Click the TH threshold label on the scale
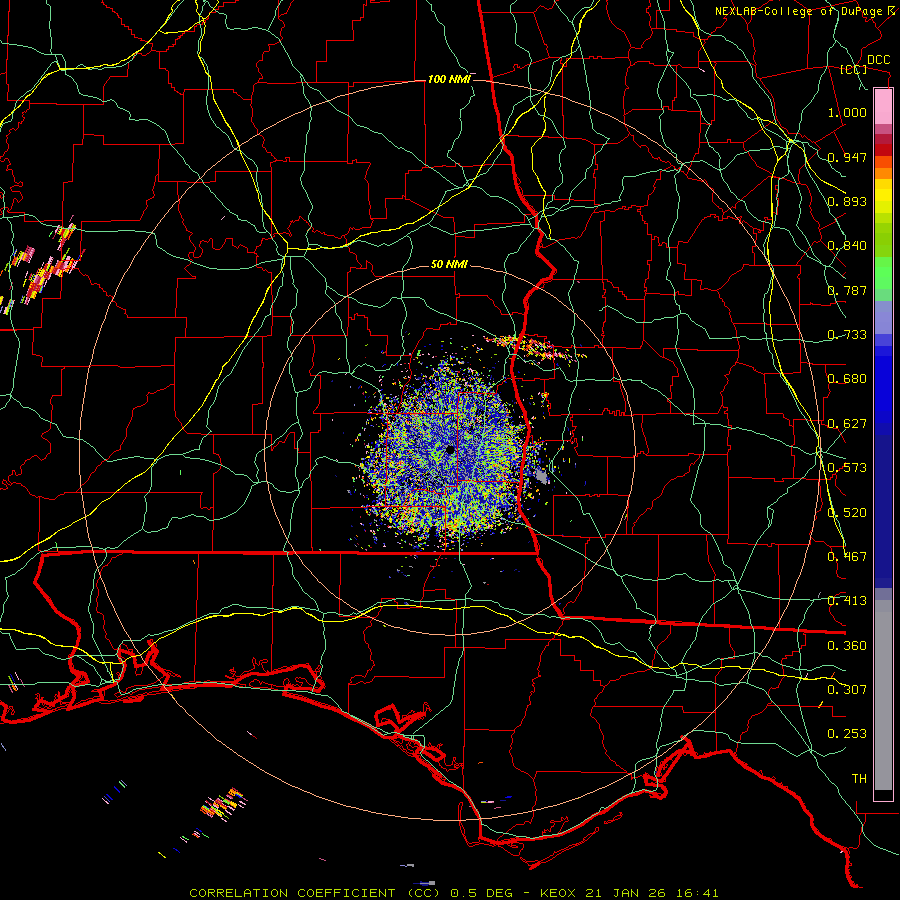 coord(859,779)
